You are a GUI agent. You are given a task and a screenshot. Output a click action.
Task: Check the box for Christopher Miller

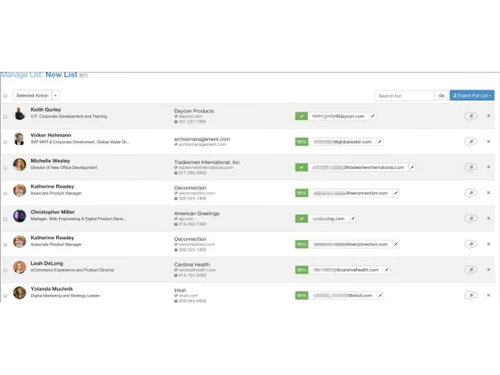point(5,219)
